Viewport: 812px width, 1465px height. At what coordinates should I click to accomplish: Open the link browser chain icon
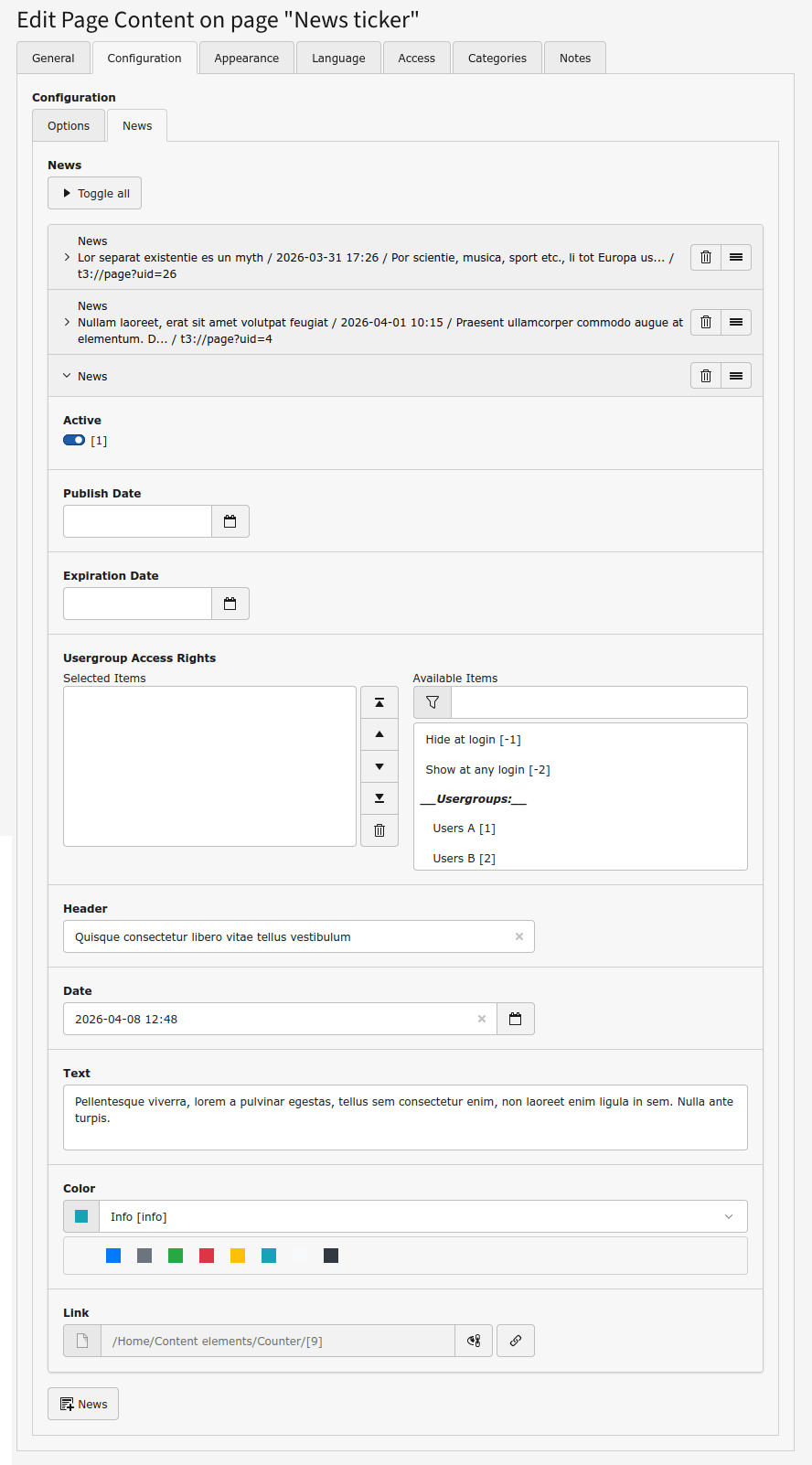516,1341
